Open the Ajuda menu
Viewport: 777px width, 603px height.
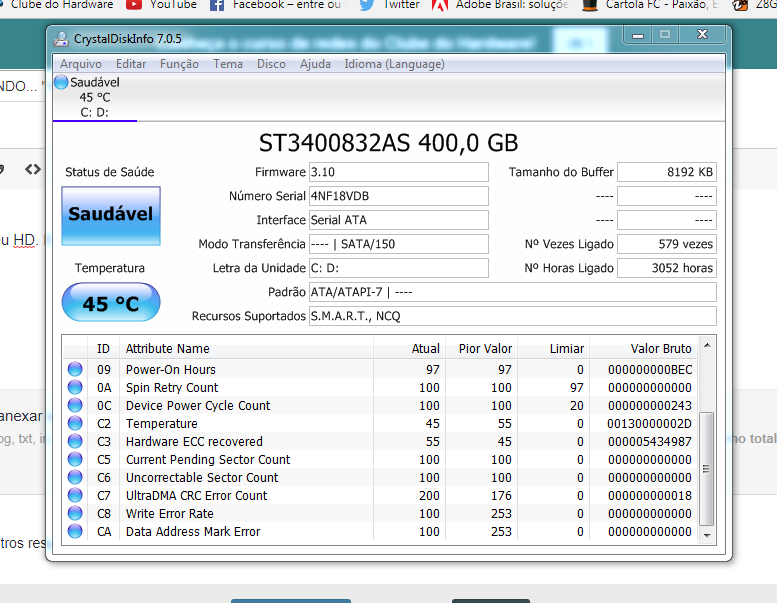(315, 64)
